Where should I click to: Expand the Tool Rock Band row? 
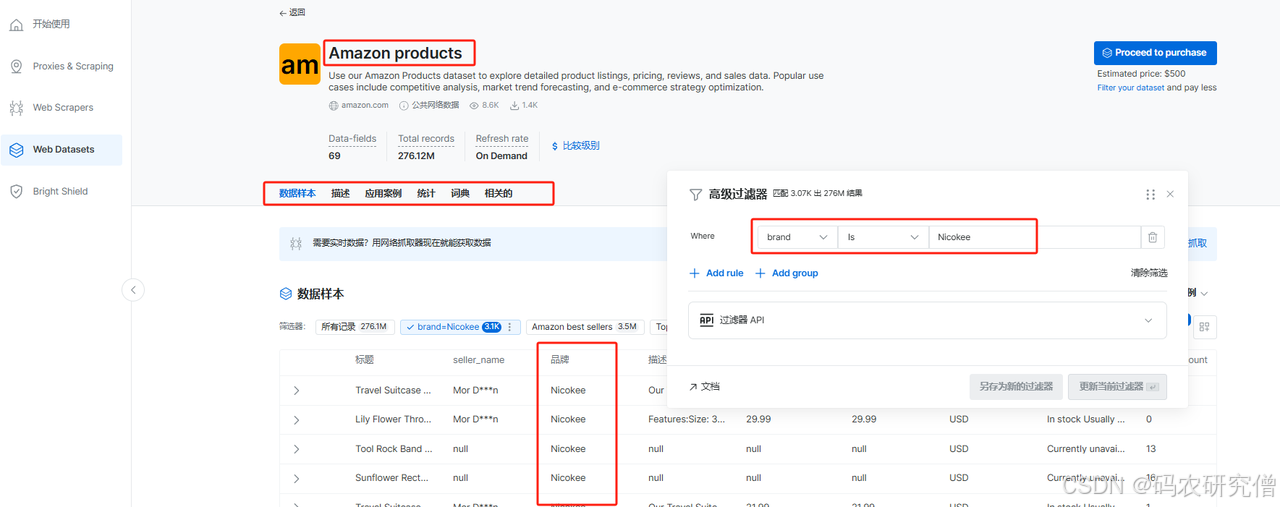coord(297,449)
